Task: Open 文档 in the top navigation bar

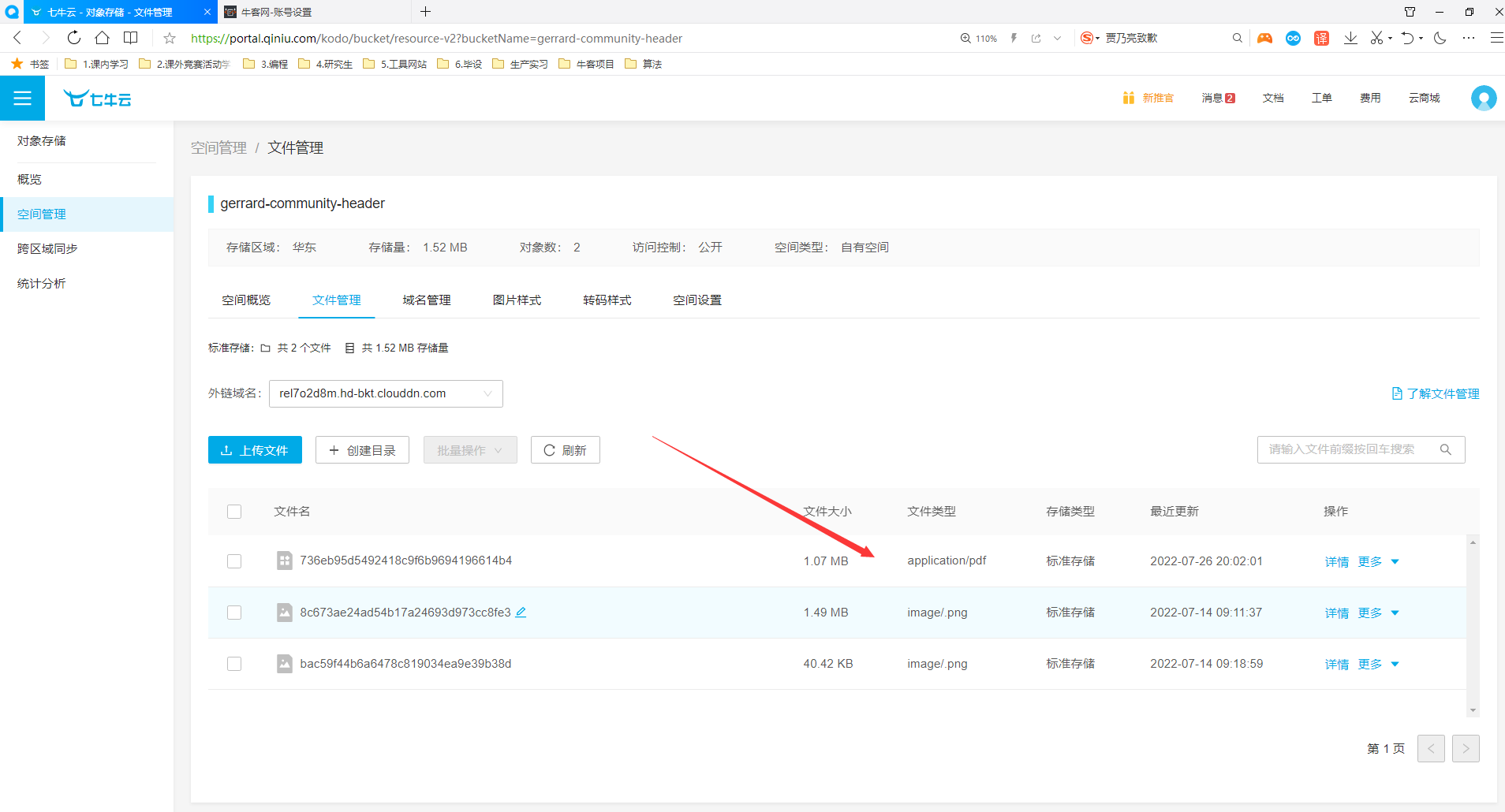Action: click(x=1272, y=98)
